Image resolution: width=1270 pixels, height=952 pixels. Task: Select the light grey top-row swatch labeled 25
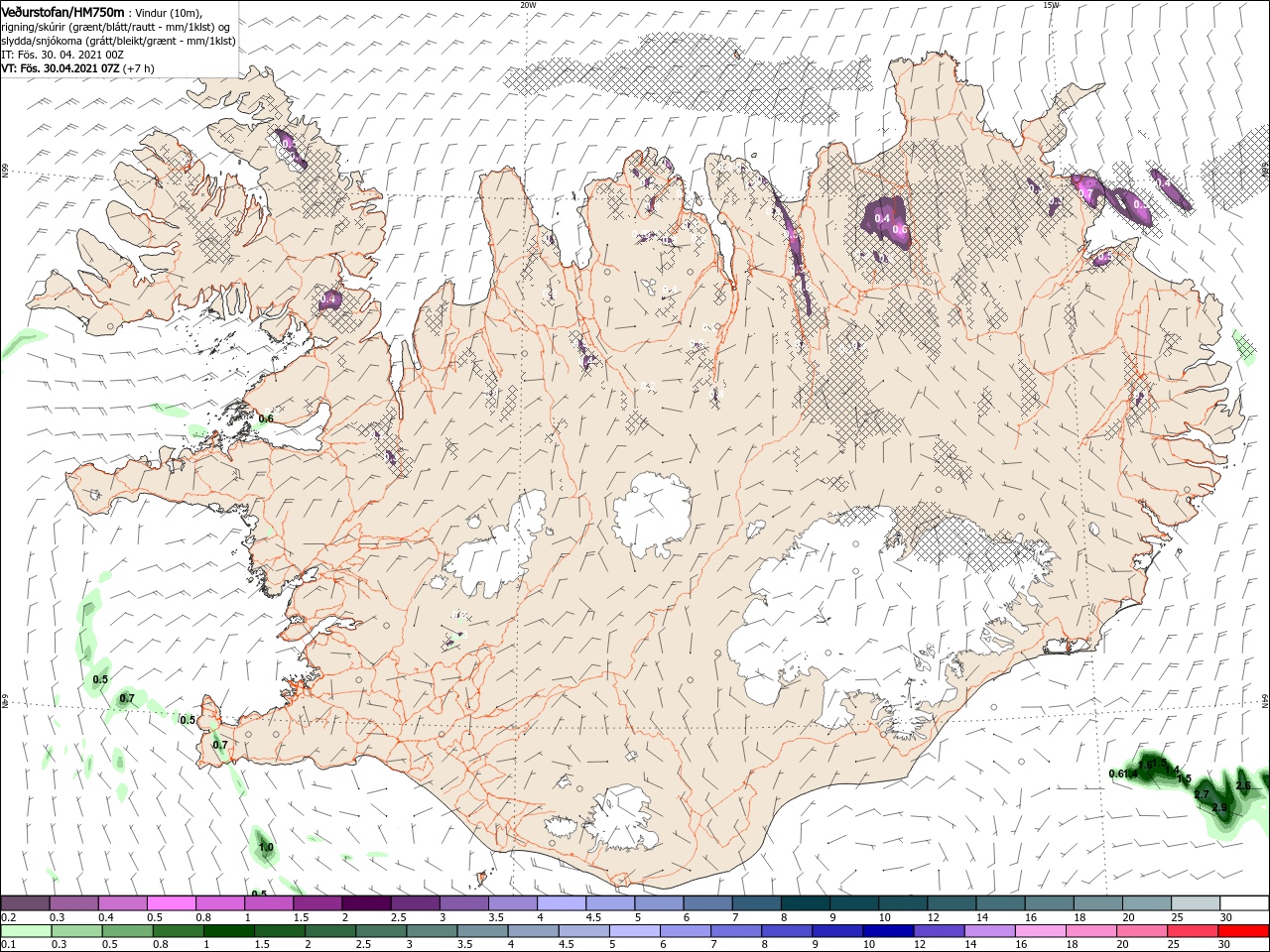[1195, 903]
